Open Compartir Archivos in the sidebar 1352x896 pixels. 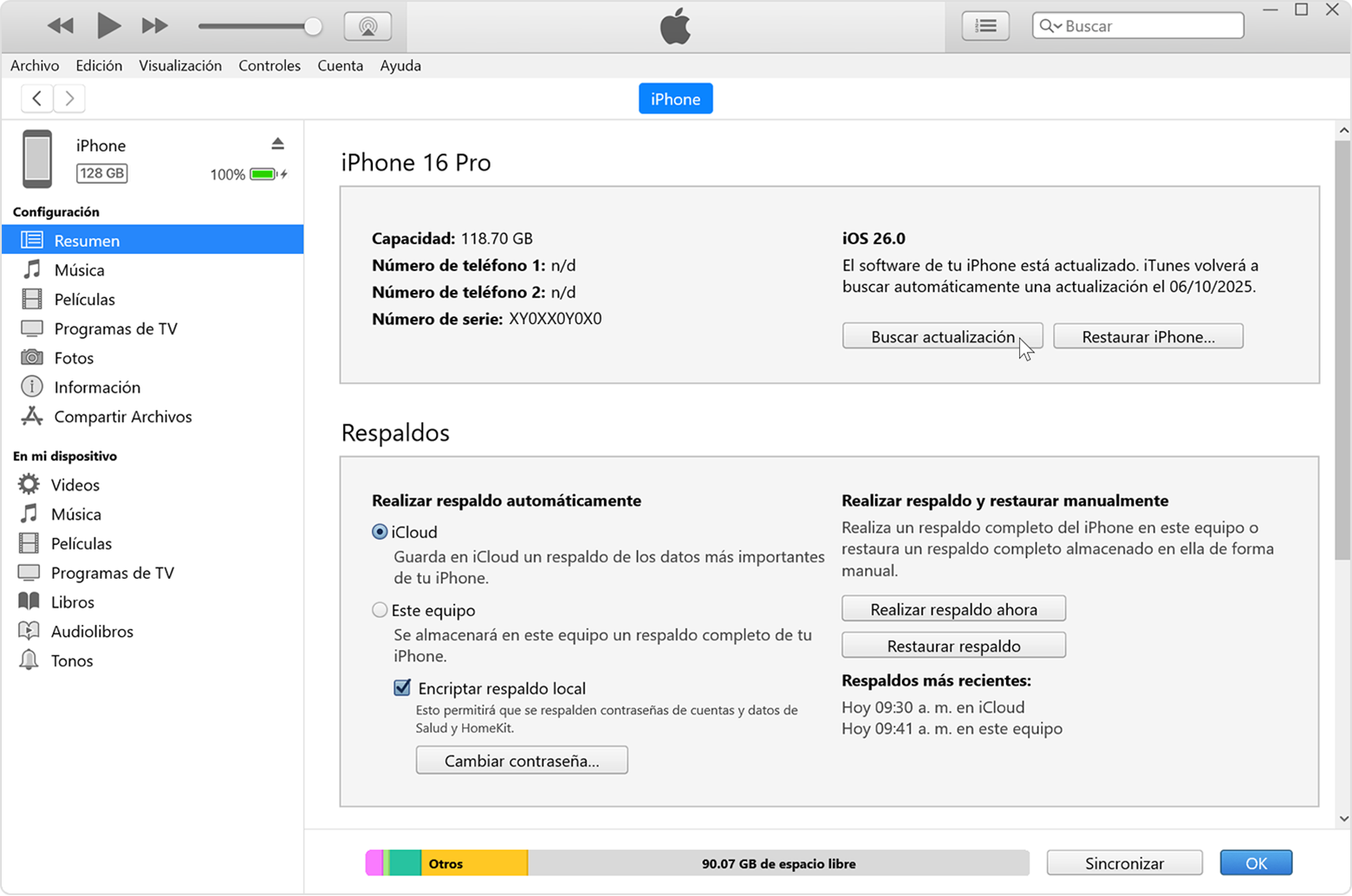pyautogui.click(x=123, y=417)
